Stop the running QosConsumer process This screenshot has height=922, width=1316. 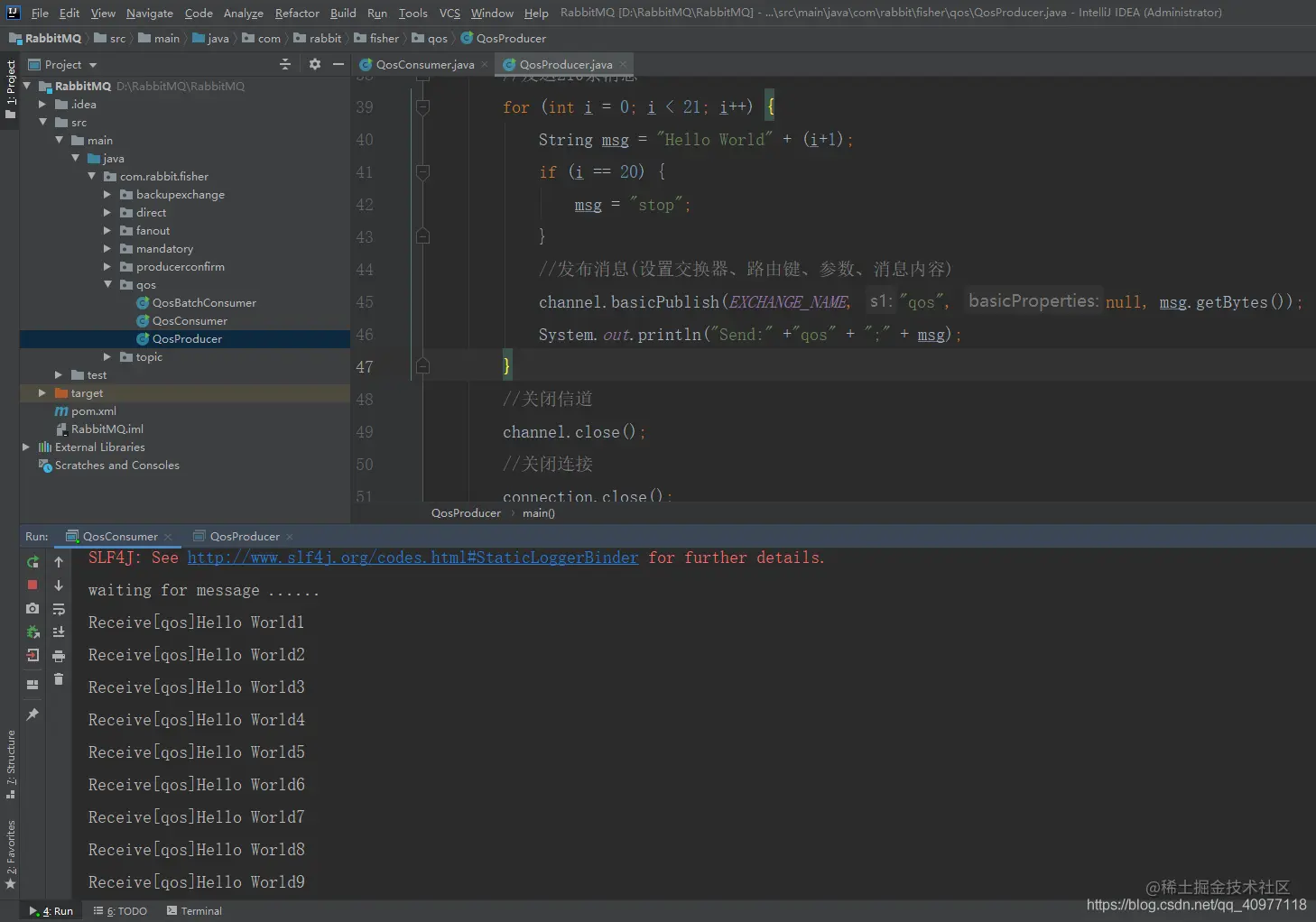(32, 585)
